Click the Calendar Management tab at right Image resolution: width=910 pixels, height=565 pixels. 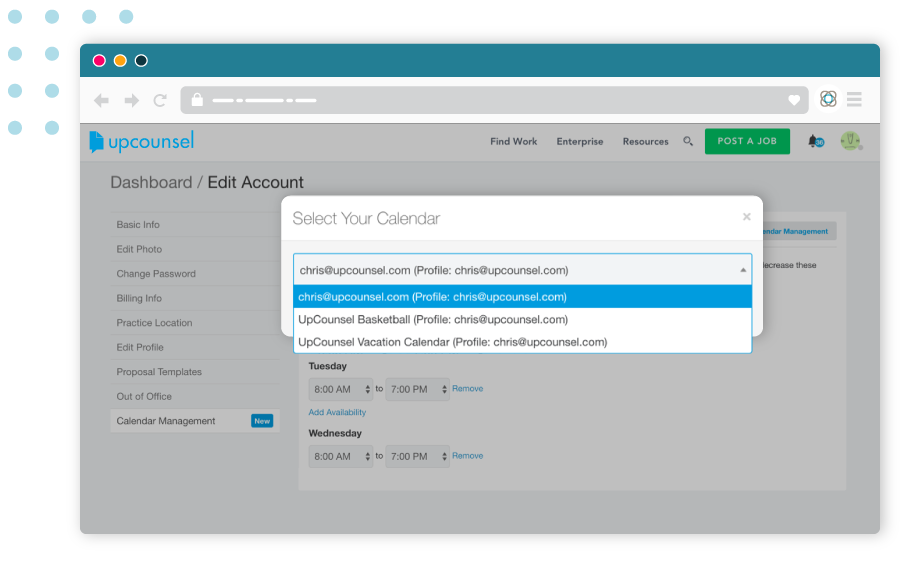click(800, 231)
